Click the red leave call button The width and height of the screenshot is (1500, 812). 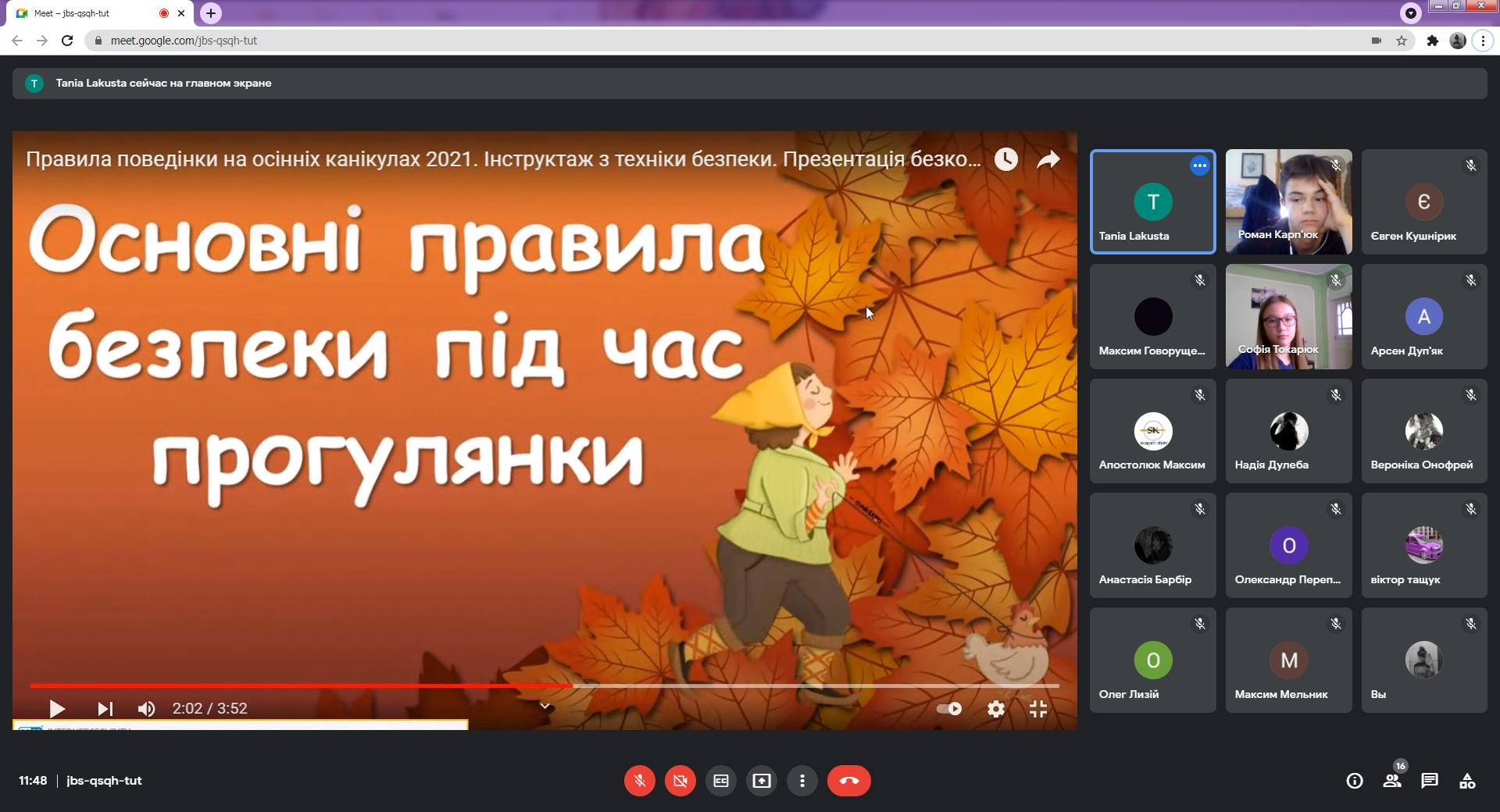pyautogui.click(x=848, y=781)
